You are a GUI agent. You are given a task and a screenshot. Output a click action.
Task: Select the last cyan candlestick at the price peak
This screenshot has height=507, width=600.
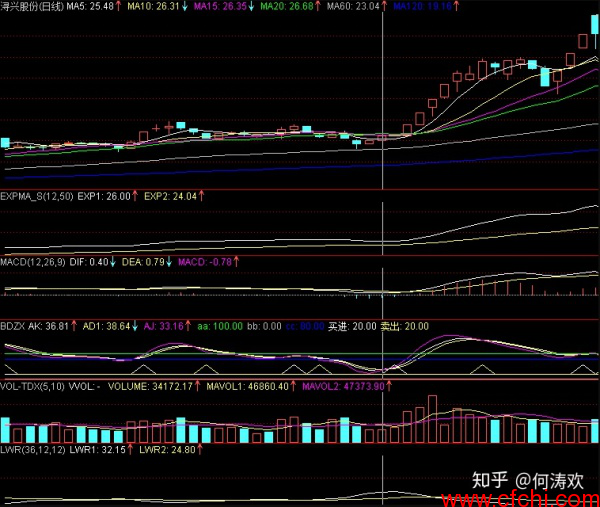tap(595, 26)
